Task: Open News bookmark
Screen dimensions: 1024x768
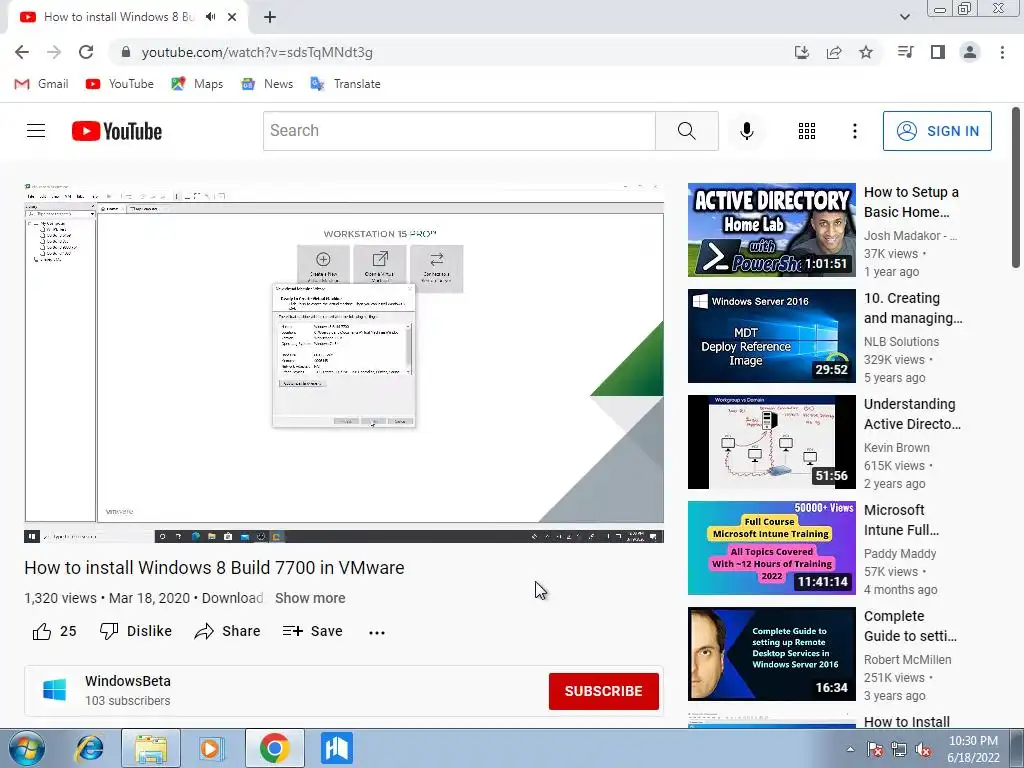Action: [x=267, y=84]
